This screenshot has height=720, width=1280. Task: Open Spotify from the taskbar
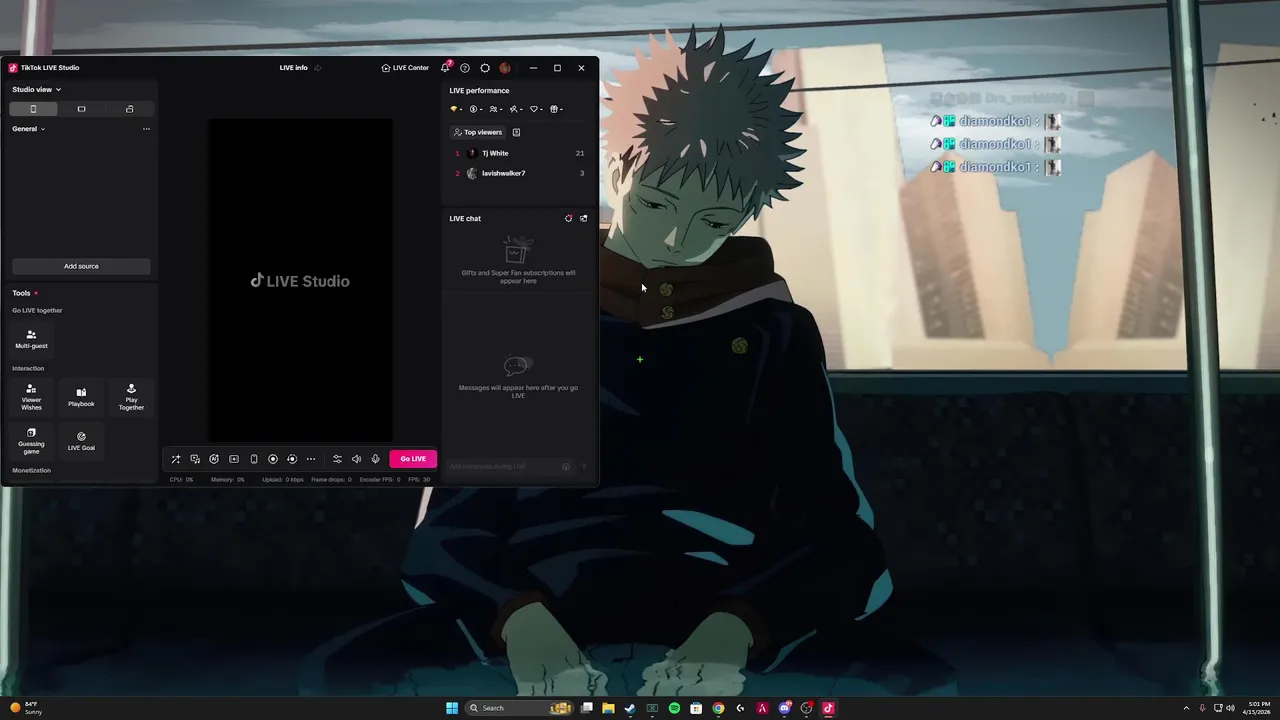coord(674,708)
